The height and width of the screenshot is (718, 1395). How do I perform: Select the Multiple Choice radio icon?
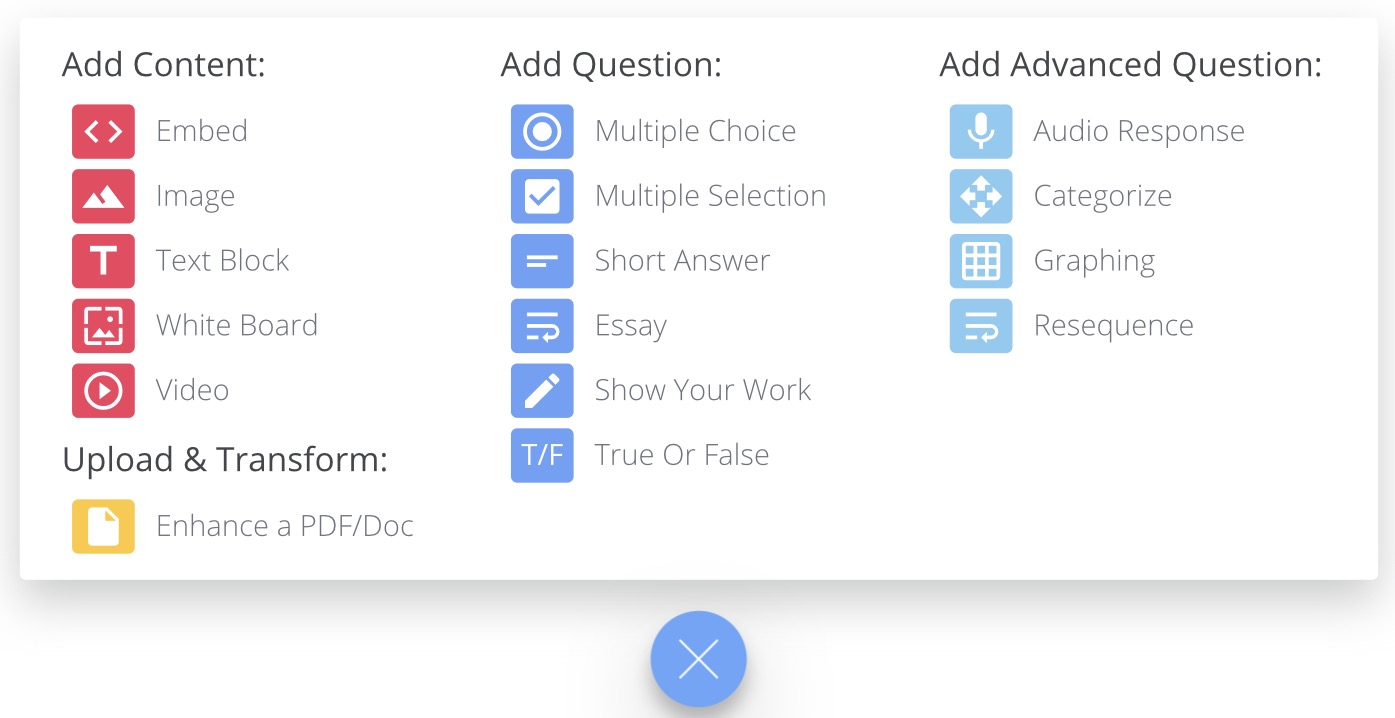[542, 131]
